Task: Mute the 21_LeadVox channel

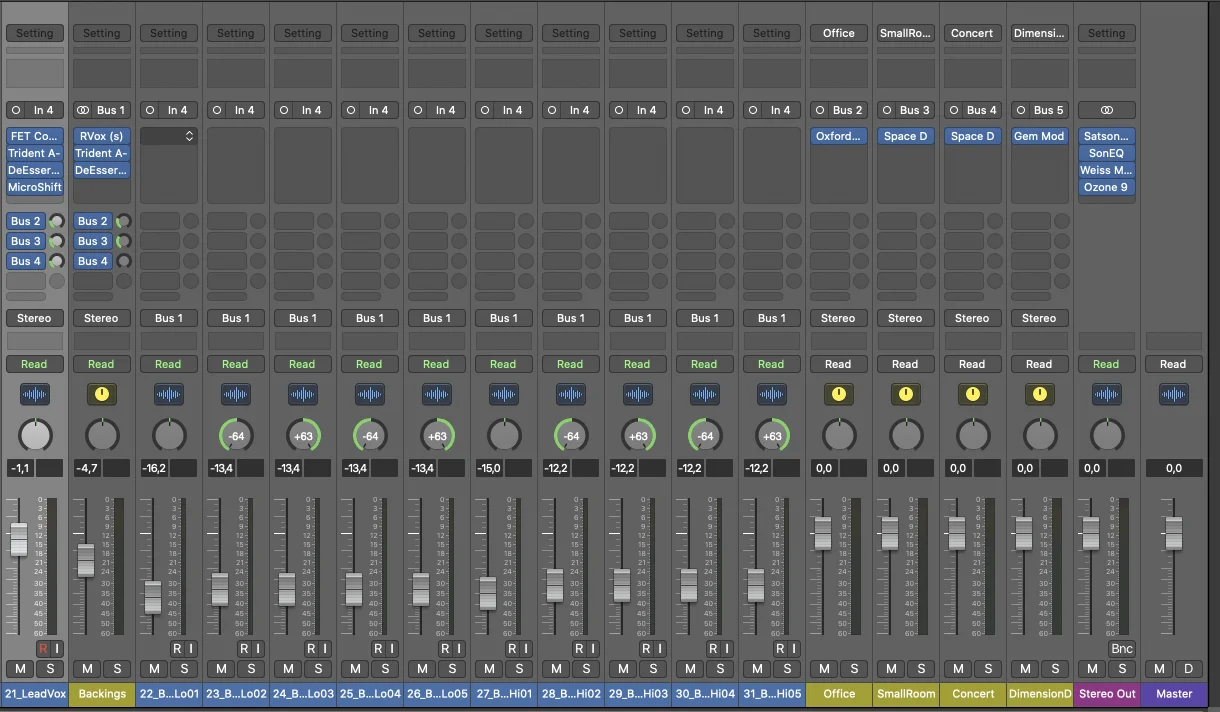Action: coord(20,669)
